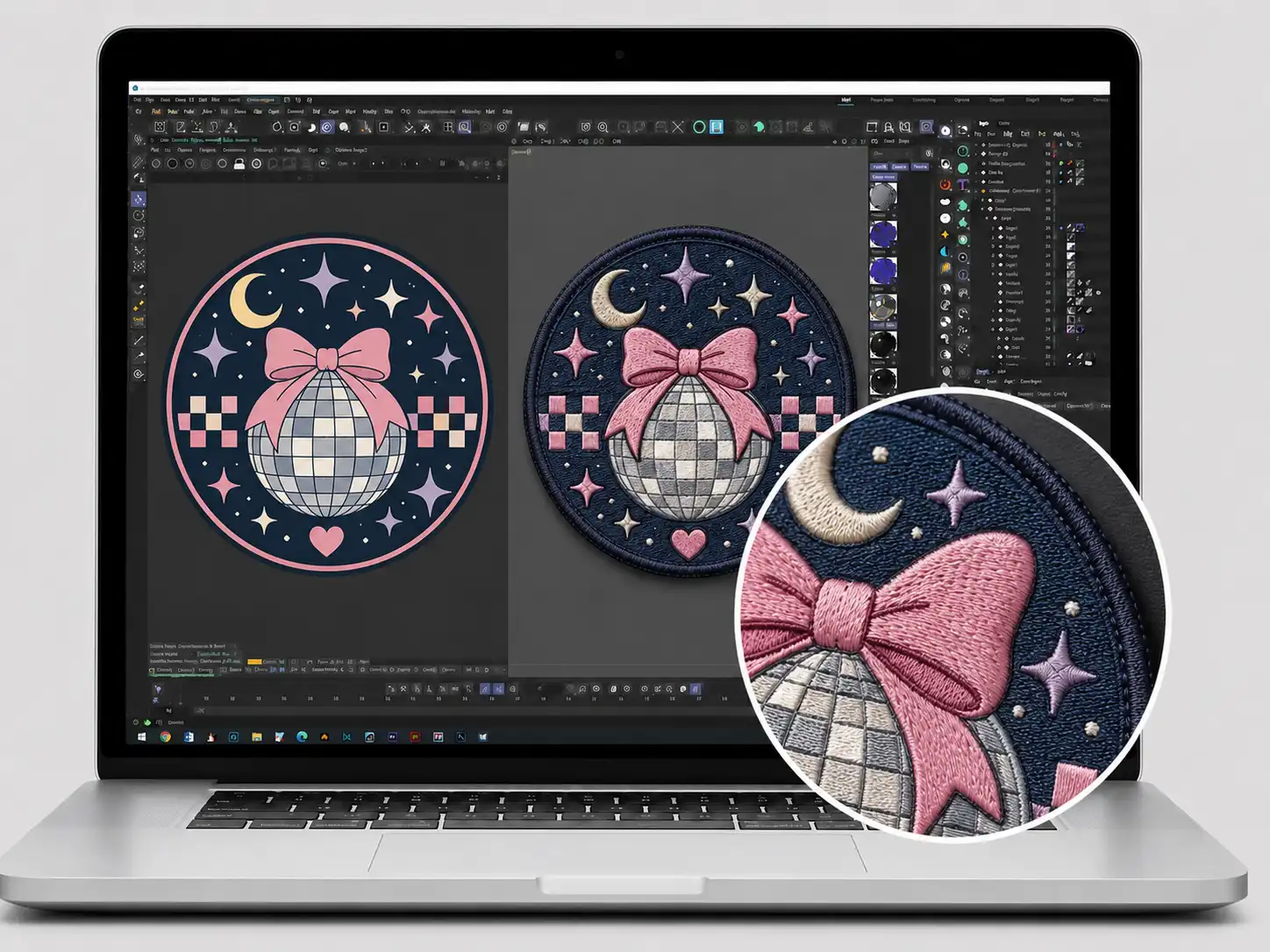The image size is (1270, 952).
Task: Click the yellow highlighted bar in the bottom-left panel
Action: [x=254, y=662]
